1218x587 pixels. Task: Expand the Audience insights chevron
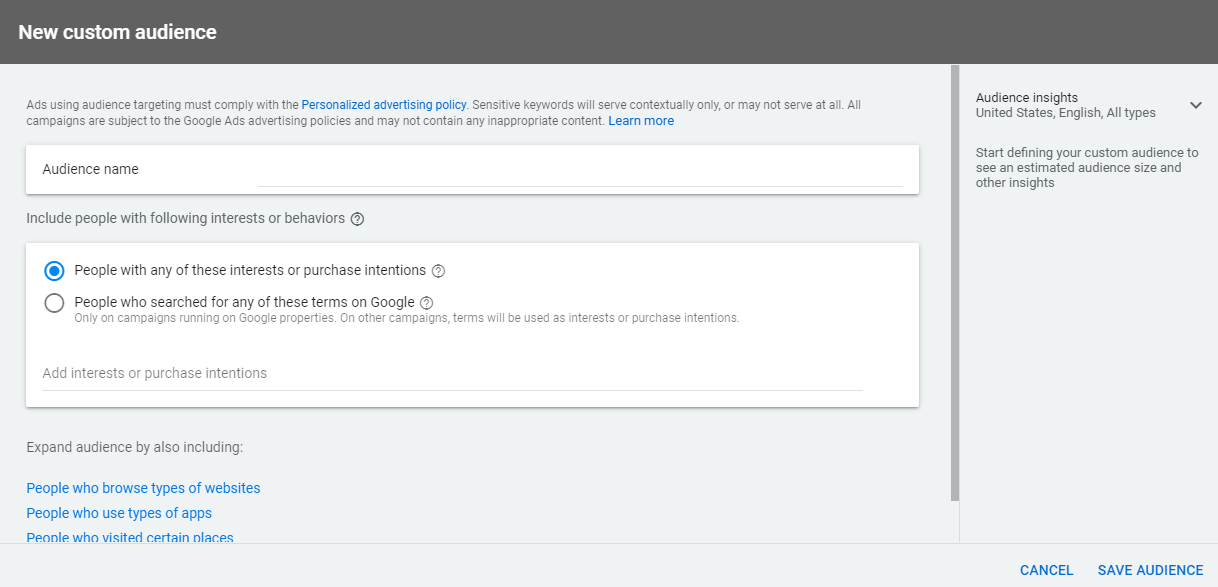pos(1195,105)
